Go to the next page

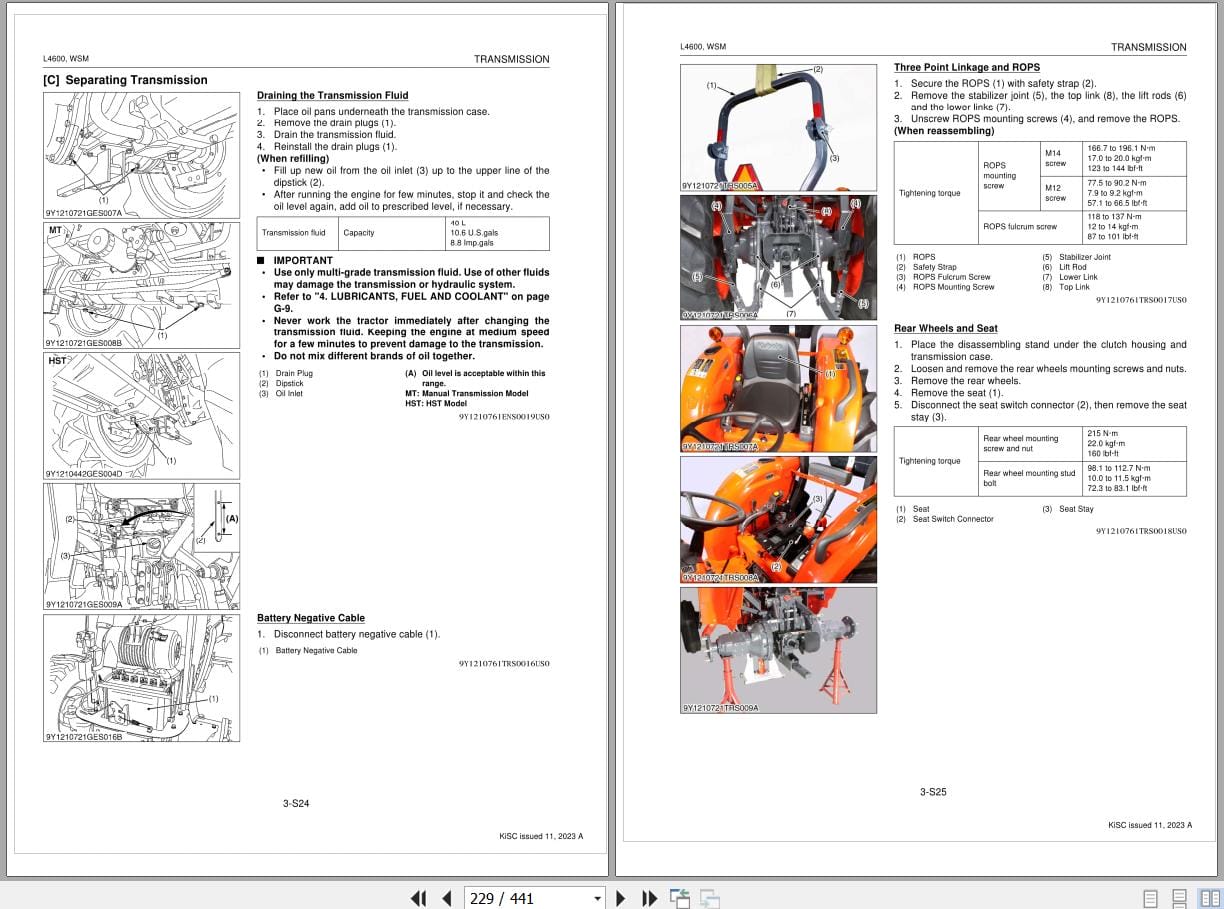620,898
